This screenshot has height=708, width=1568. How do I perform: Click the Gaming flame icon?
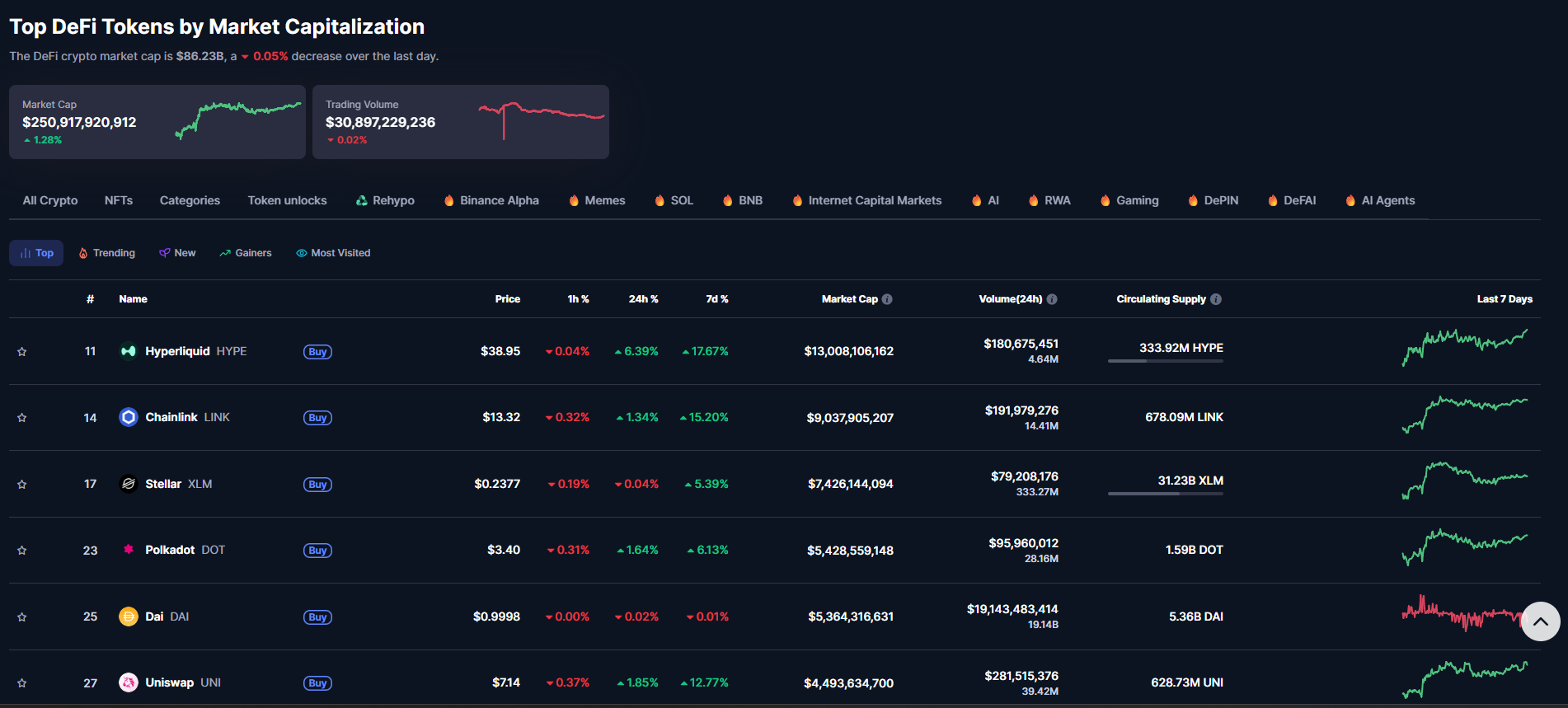click(1106, 200)
